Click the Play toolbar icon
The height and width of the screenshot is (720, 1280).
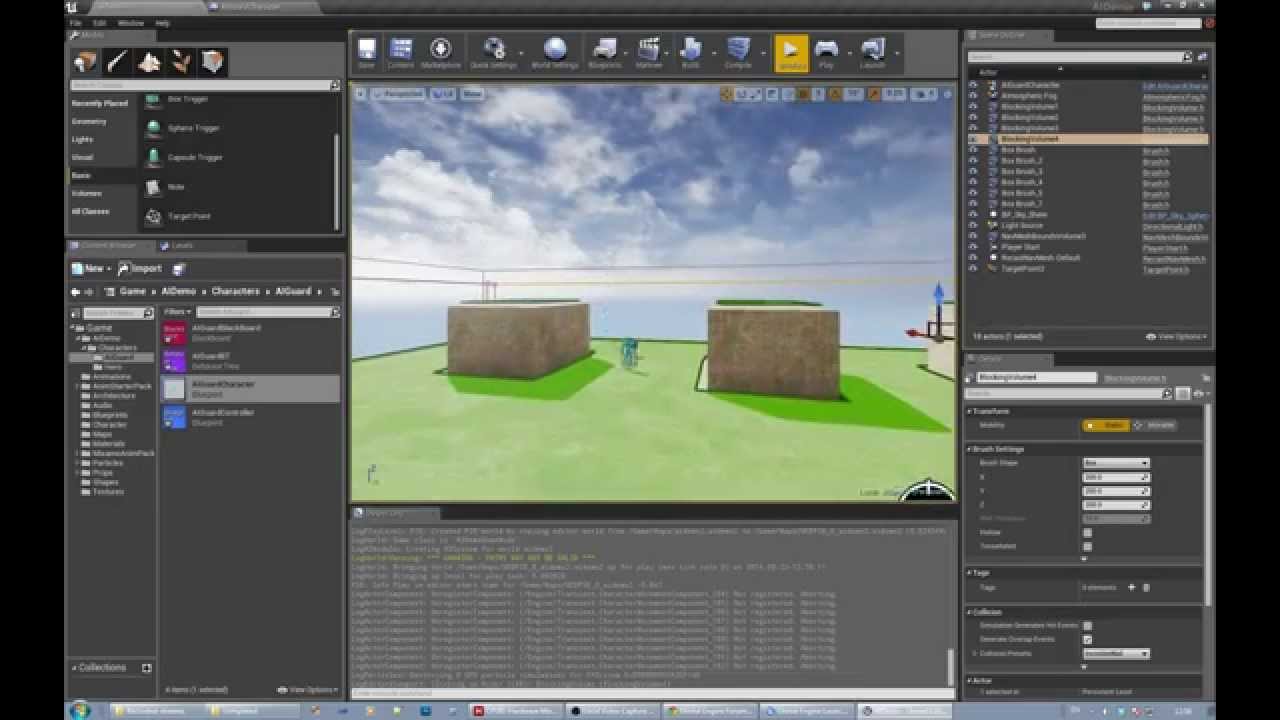[826, 53]
